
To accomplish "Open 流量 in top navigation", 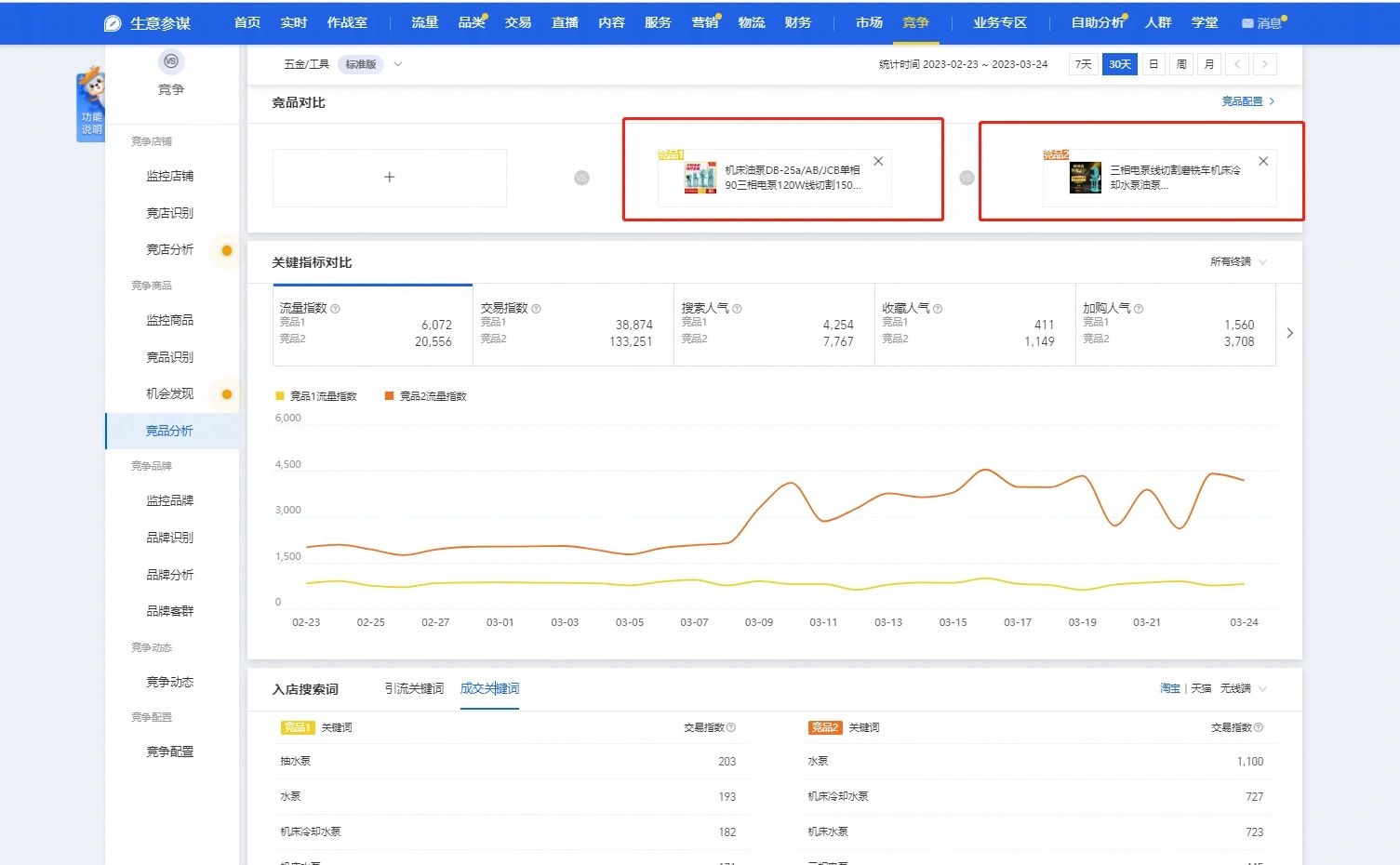I will coord(424,22).
